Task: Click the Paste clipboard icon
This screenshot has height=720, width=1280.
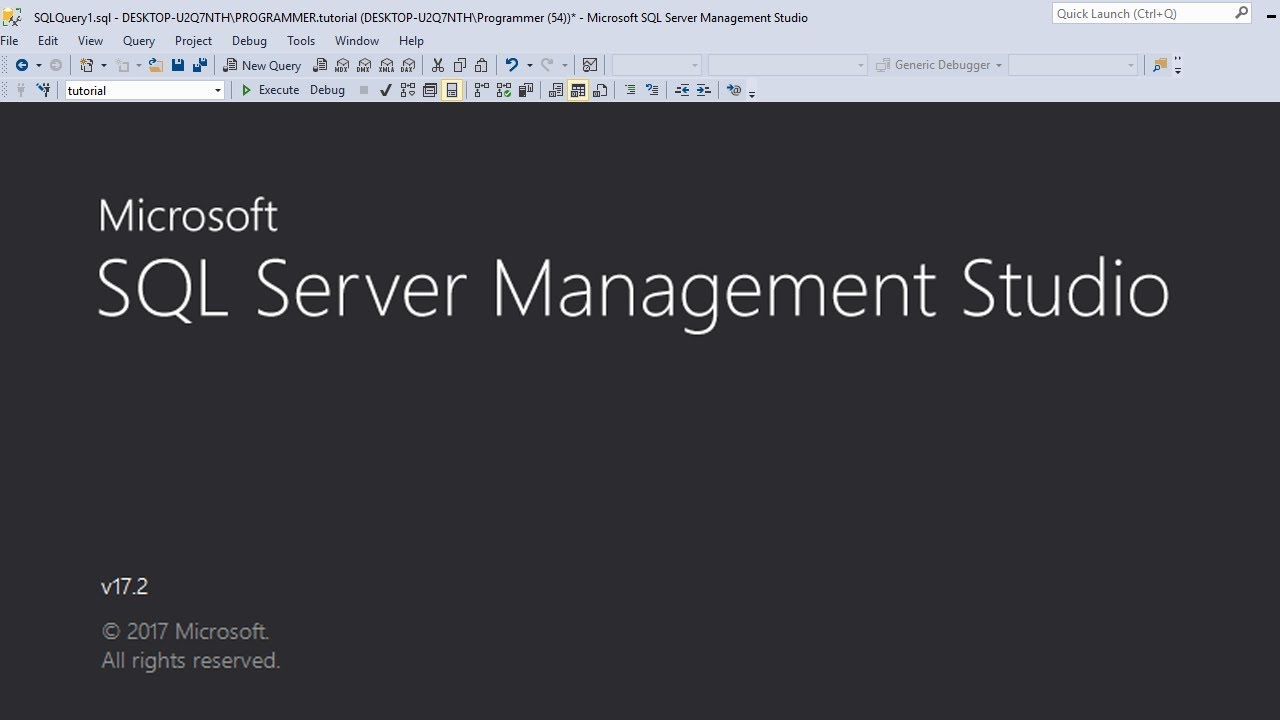Action: tap(481, 65)
